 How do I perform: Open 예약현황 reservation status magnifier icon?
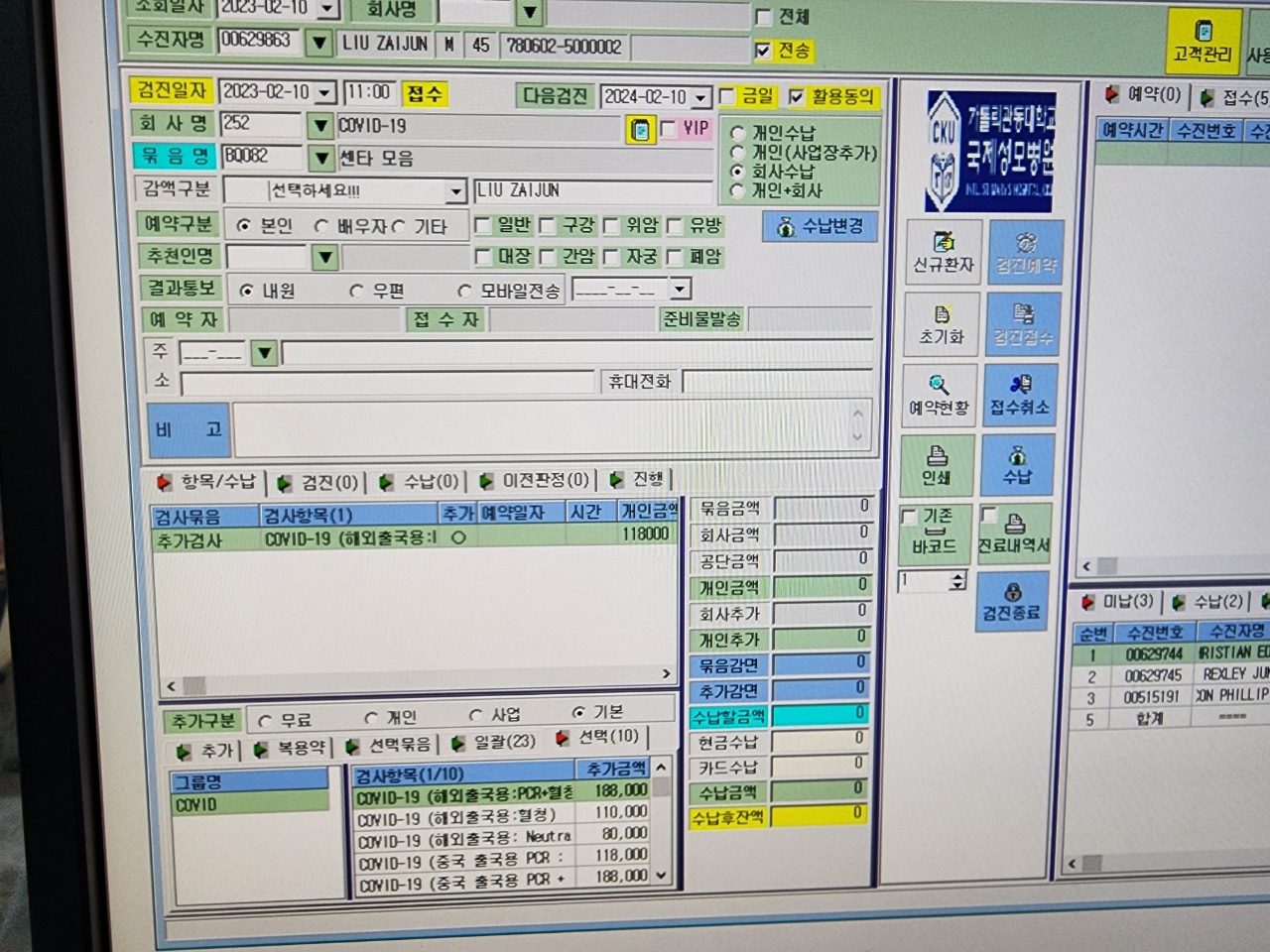pyautogui.click(x=939, y=395)
